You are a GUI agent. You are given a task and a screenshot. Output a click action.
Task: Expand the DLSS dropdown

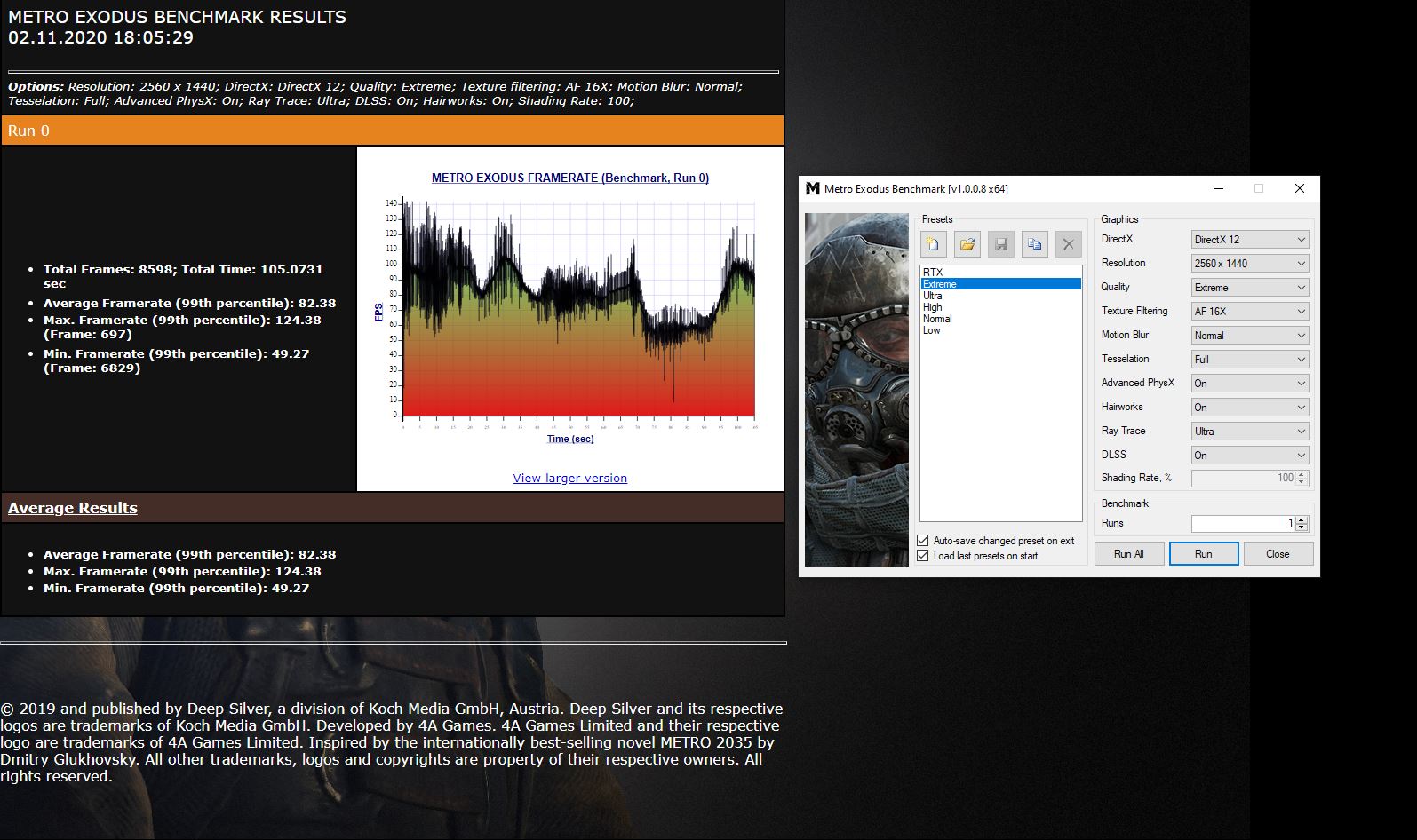click(1250, 456)
